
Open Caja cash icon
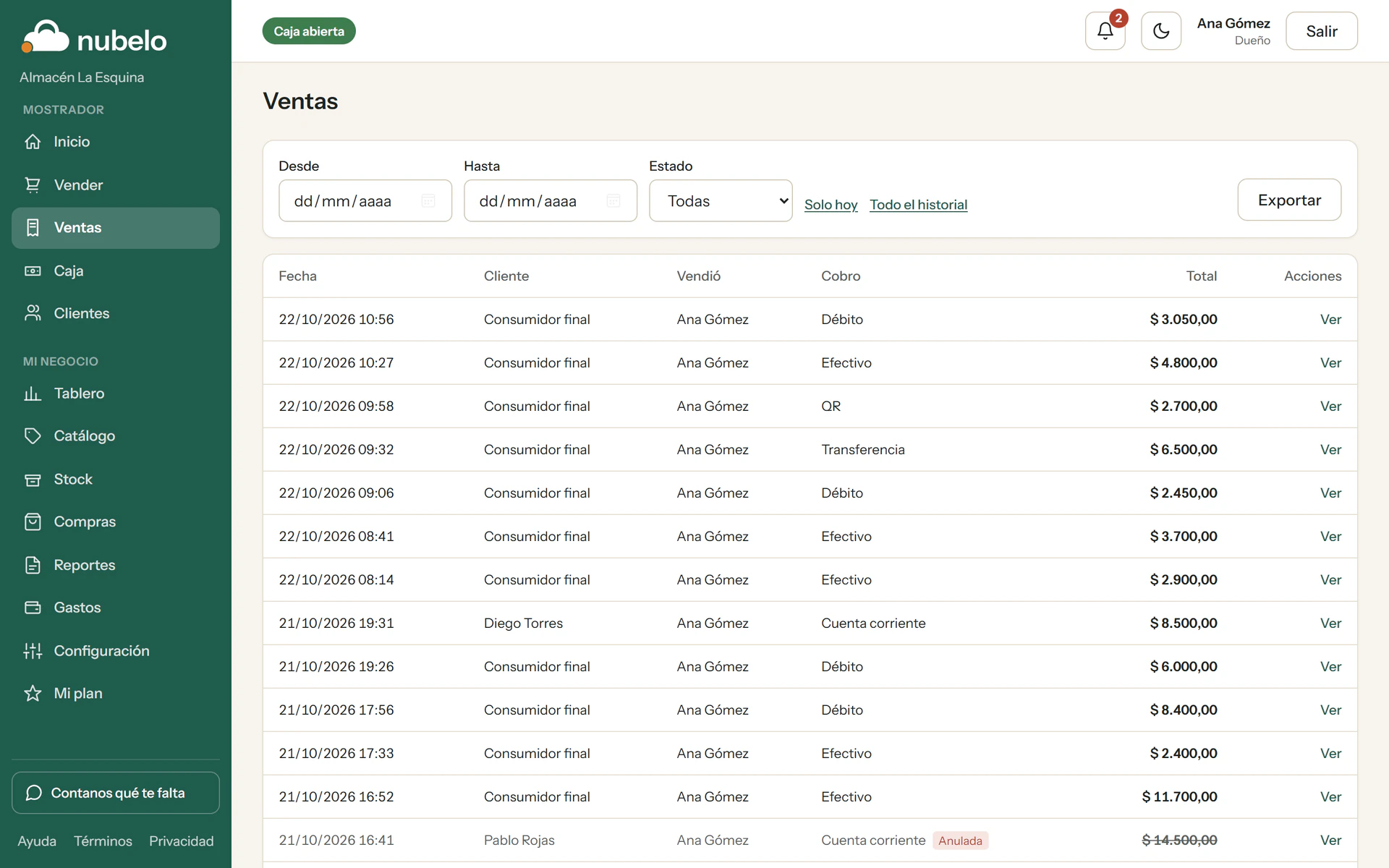click(33, 271)
